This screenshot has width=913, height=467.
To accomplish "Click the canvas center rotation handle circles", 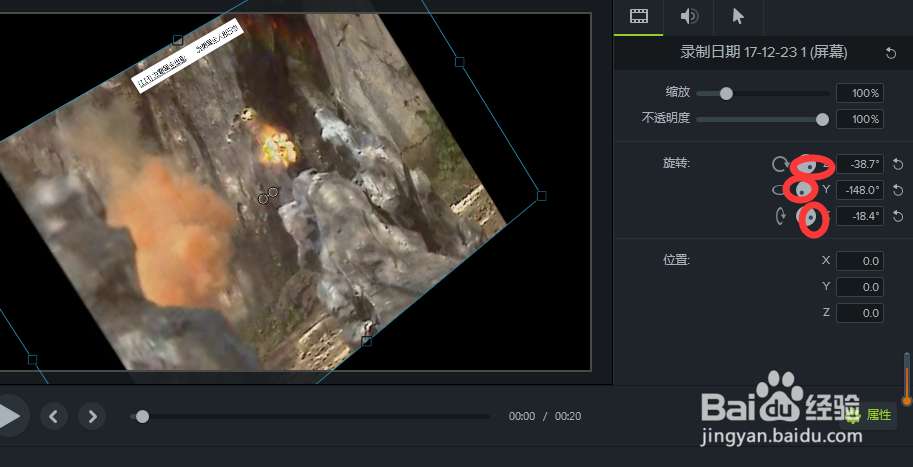I will point(268,196).
